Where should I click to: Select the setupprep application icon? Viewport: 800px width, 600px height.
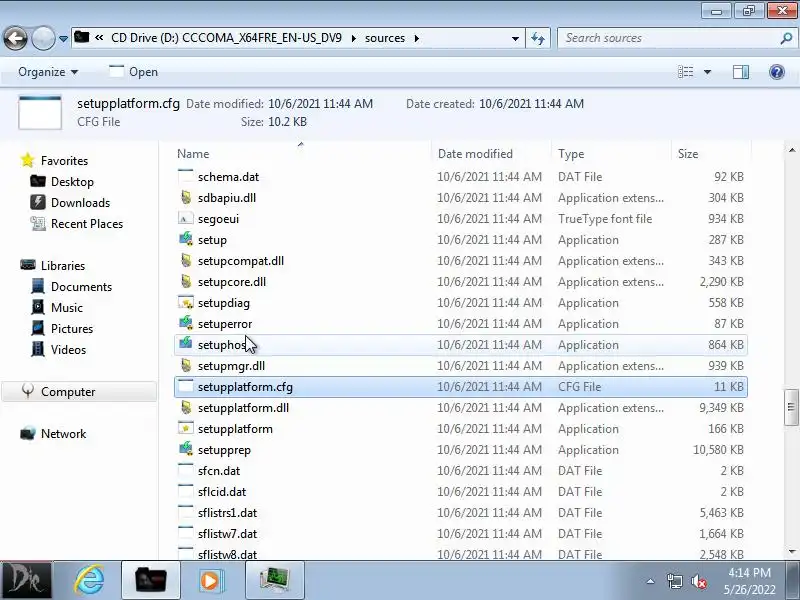tap(186, 449)
